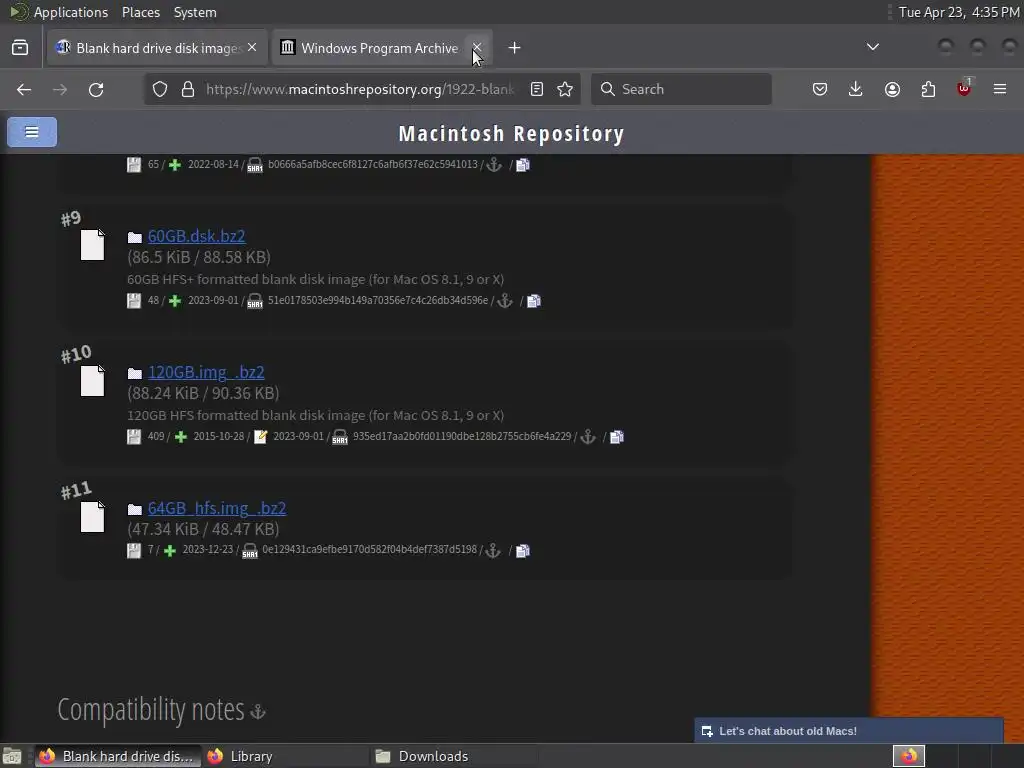Screen dimensions: 1024x768
Task: Toggle reader view icon
Action: [x=537, y=89]
